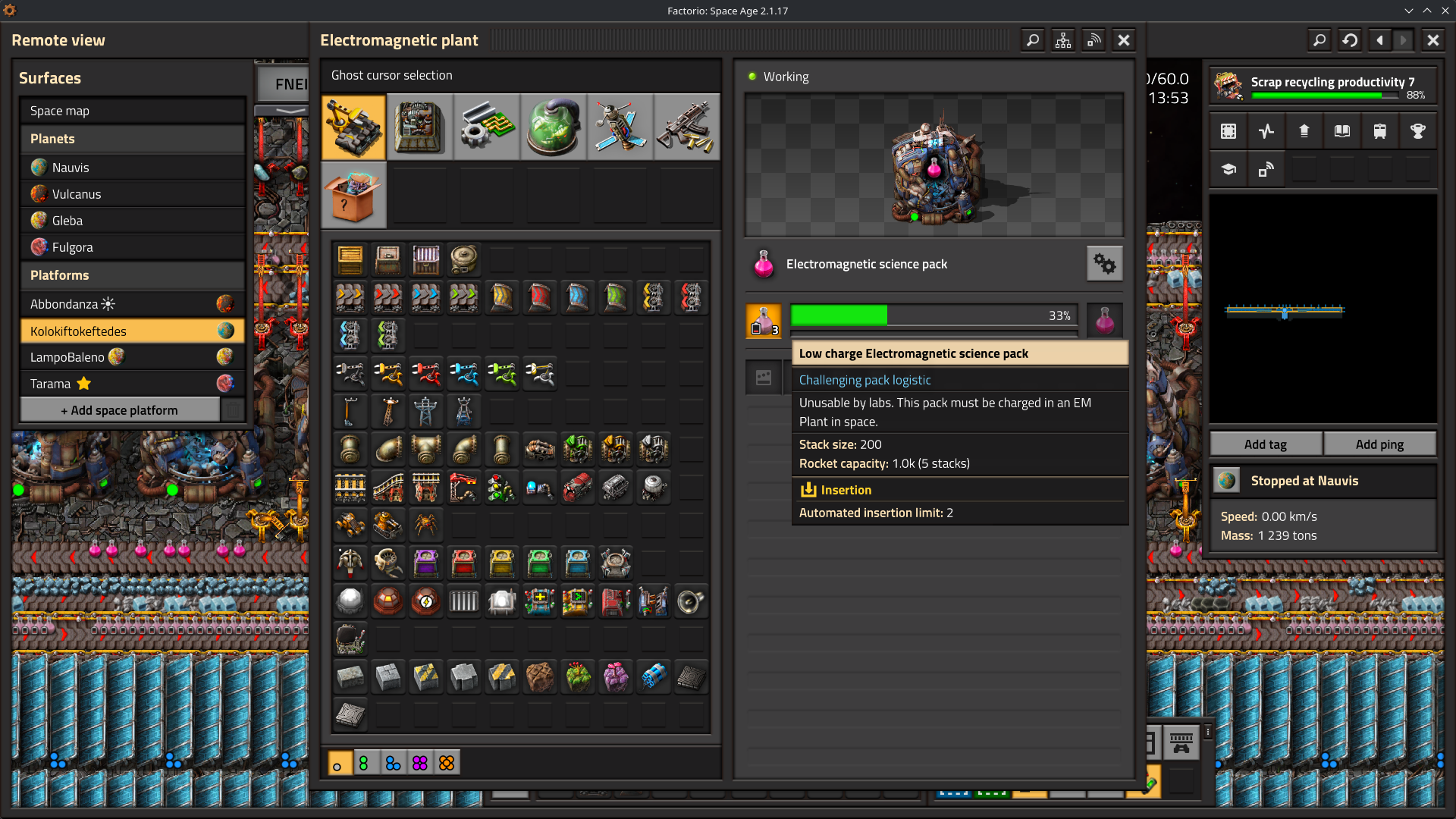The width and height of the screenshot is (1456, 819).
Task: Select the LampoBaleno platform
Action: click(133, 357)
